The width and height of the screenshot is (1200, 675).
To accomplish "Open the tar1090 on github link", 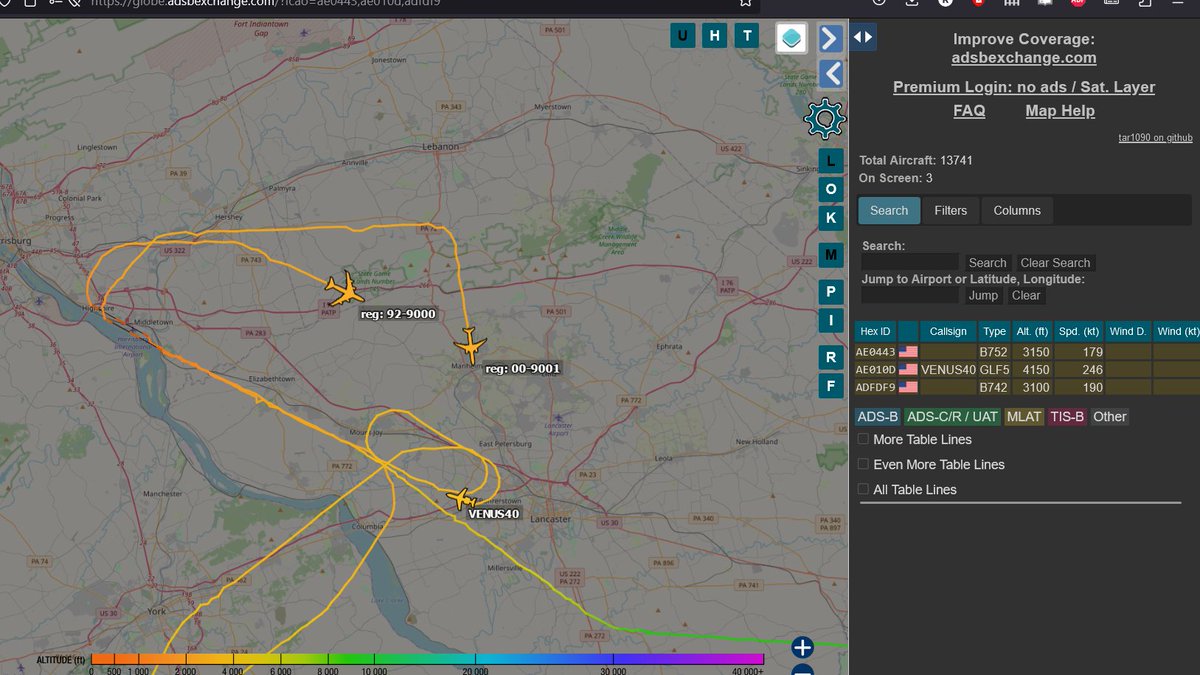I will [1155, 138].
